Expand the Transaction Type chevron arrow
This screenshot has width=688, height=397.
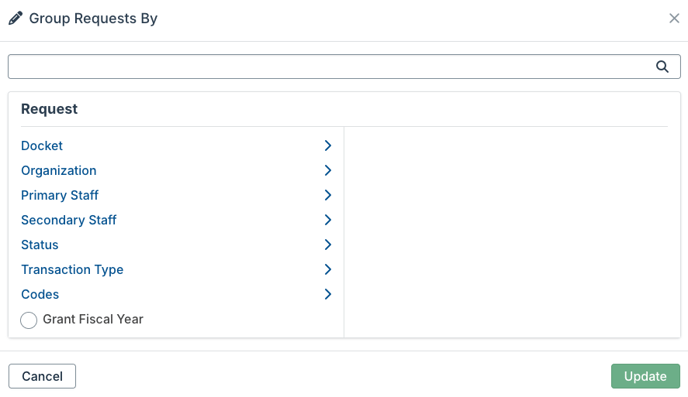328,269
